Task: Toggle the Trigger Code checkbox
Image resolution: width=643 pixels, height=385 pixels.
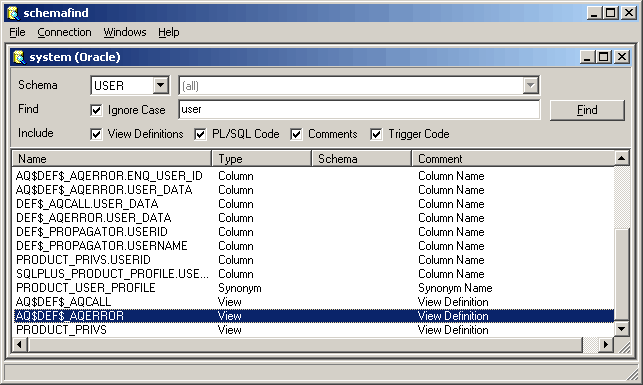Action: [376, 134]
